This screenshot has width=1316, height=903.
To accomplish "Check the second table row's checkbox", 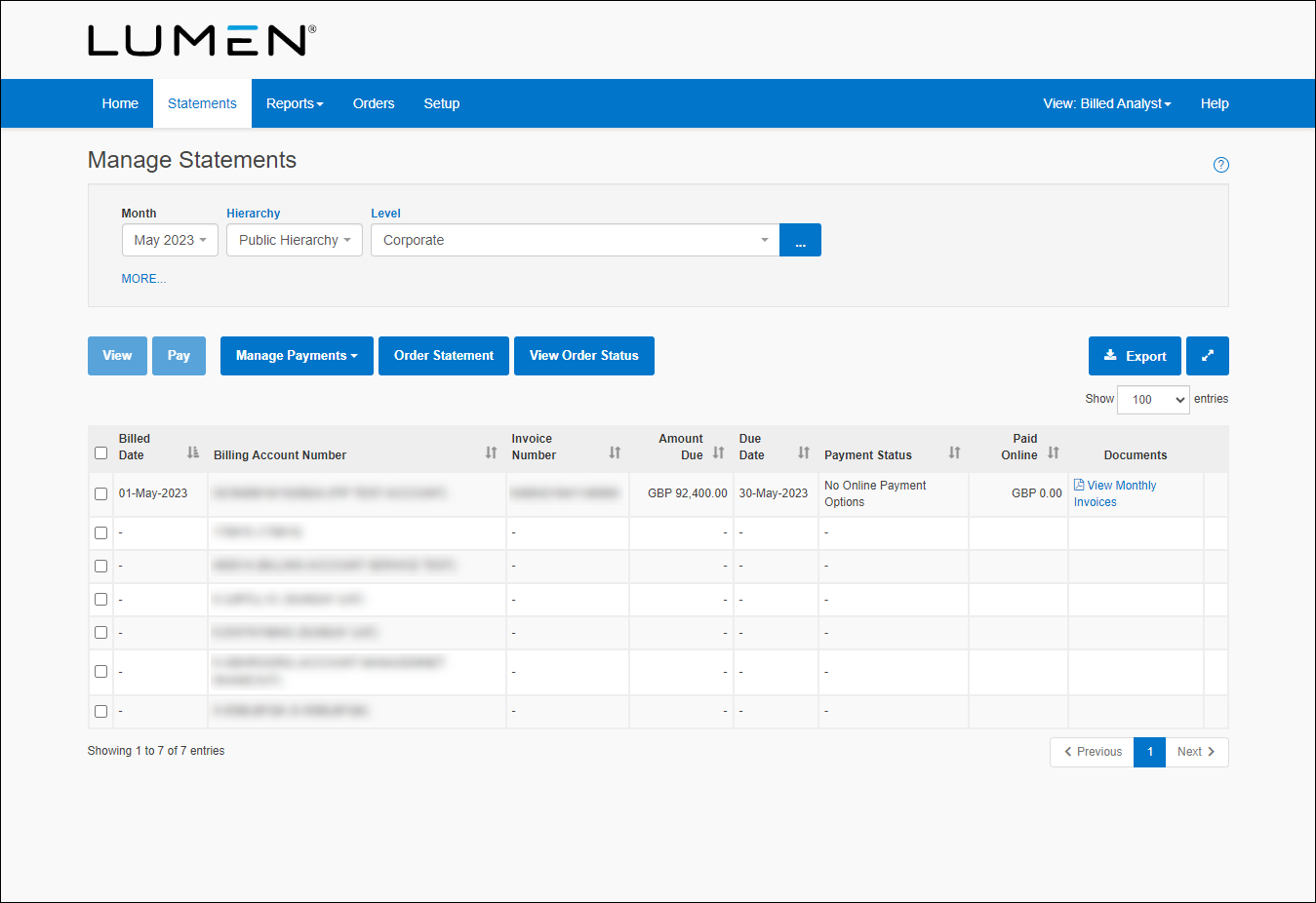I will (100, 531).
